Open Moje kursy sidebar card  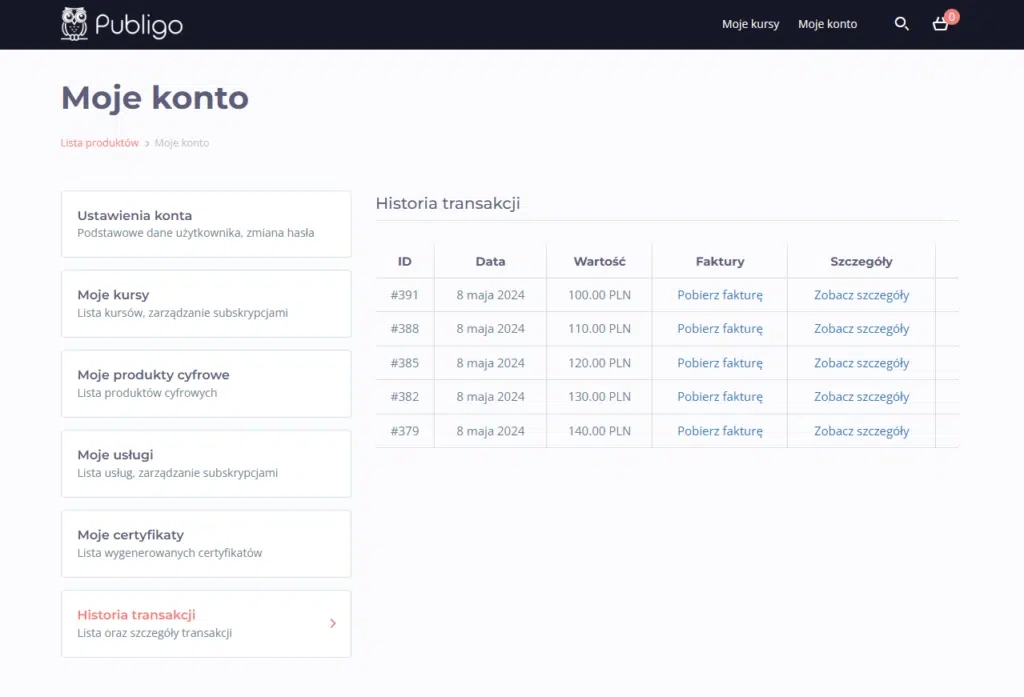[206, 304]
